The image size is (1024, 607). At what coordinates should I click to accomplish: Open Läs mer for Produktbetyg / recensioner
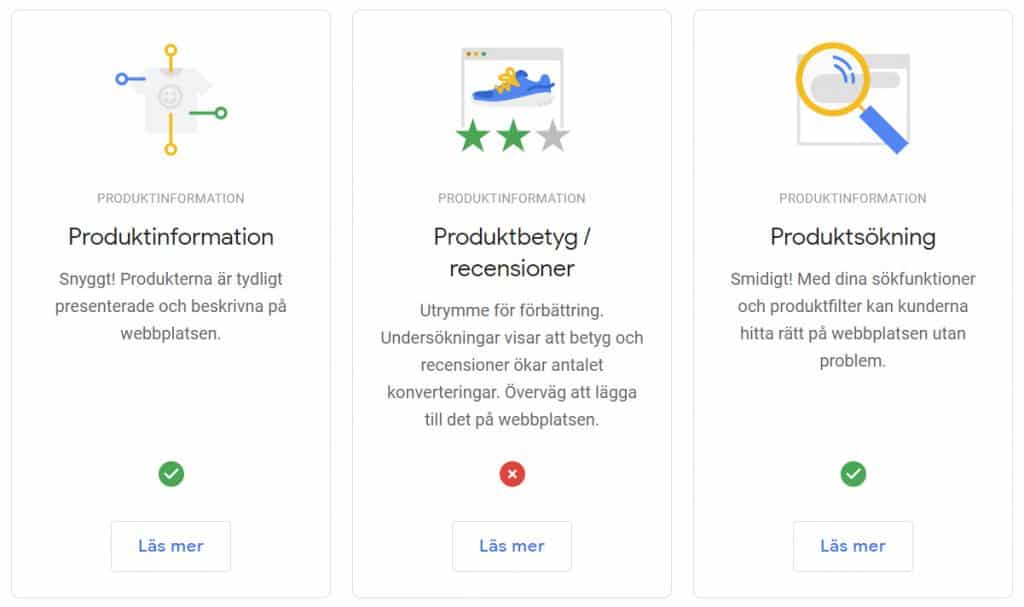pos(512,546)
